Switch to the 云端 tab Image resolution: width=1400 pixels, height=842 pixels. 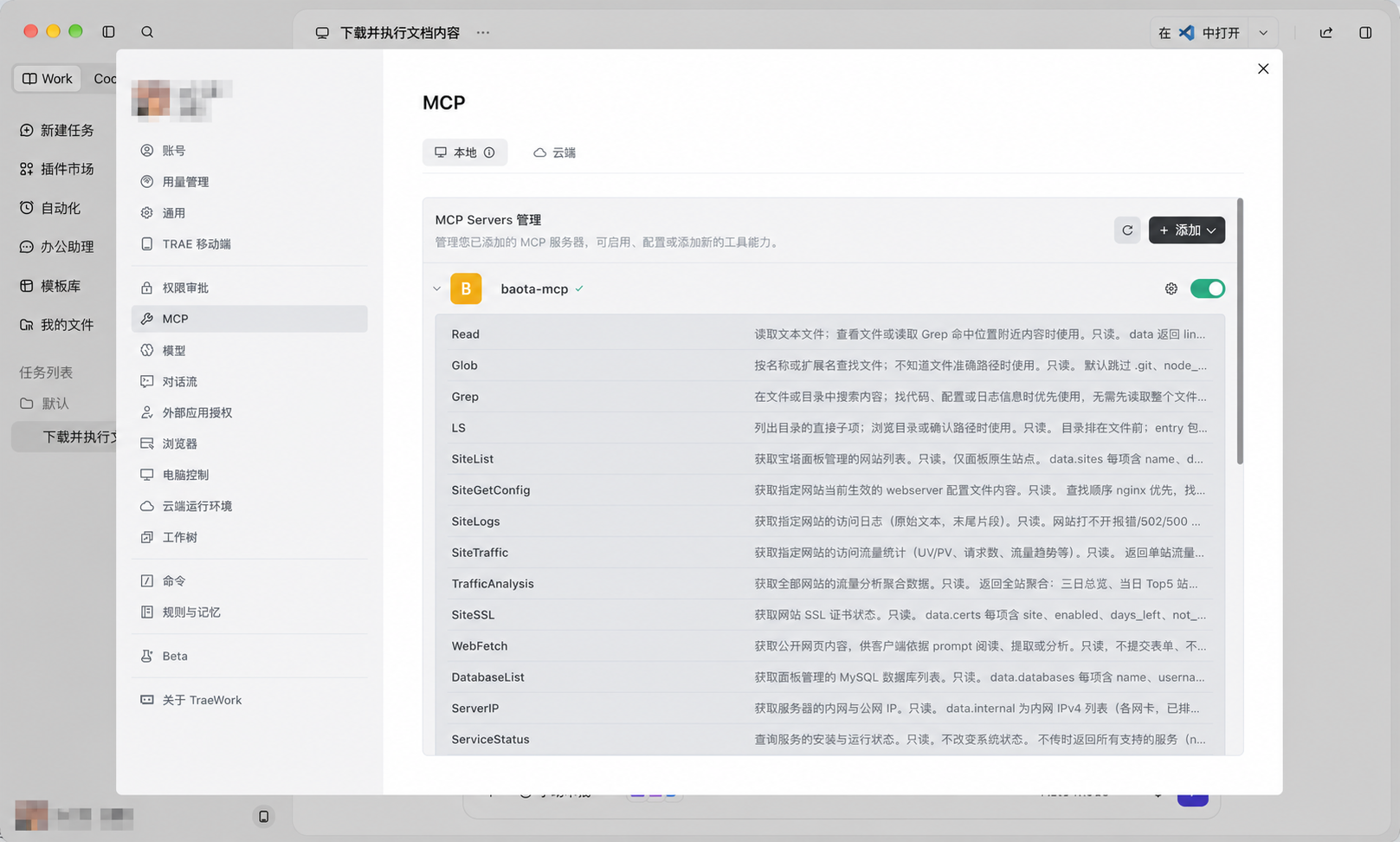(x=554, y=152)
